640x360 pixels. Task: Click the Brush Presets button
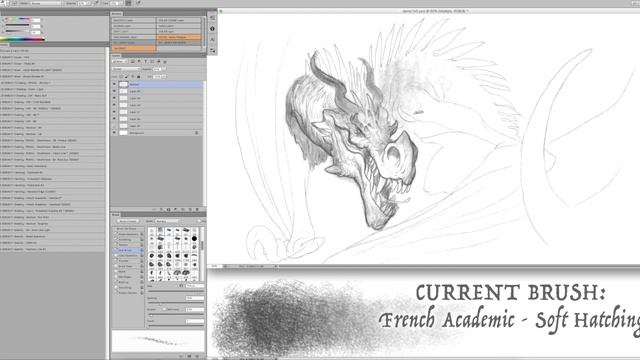coord(128,221)
